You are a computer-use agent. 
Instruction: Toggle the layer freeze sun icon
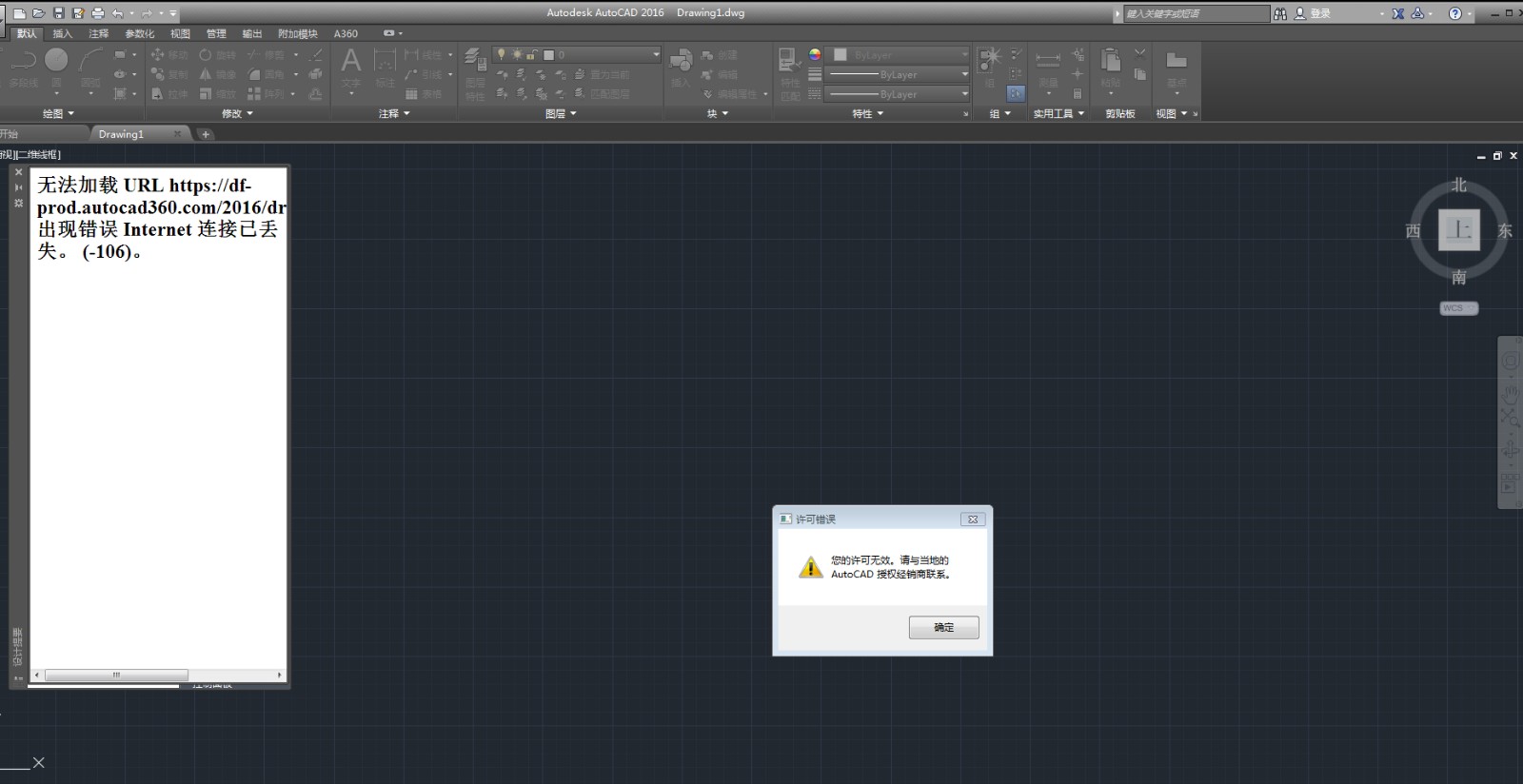click(517, 55)
